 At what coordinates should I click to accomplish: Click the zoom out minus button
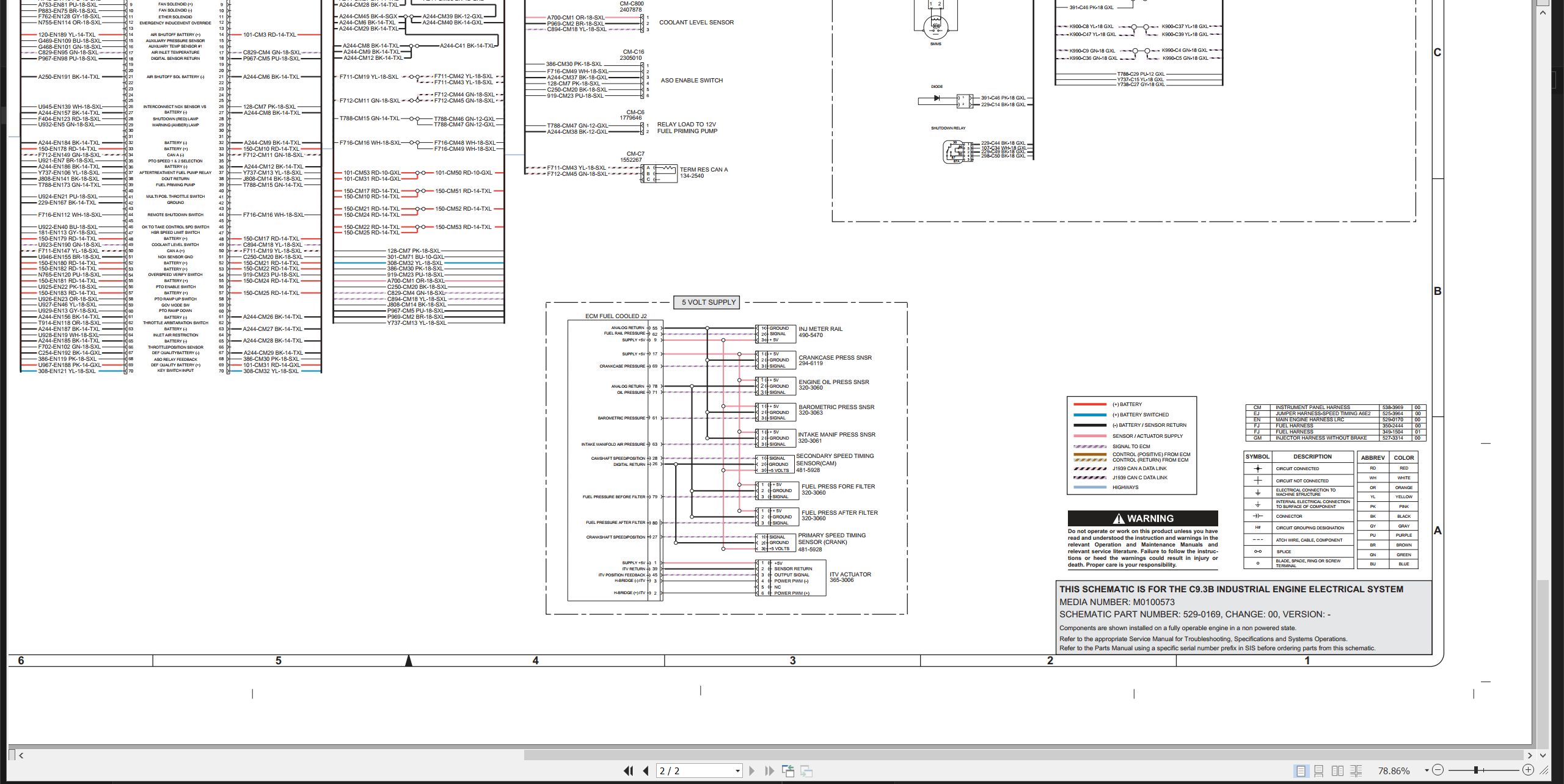(x=1438, y=770)
